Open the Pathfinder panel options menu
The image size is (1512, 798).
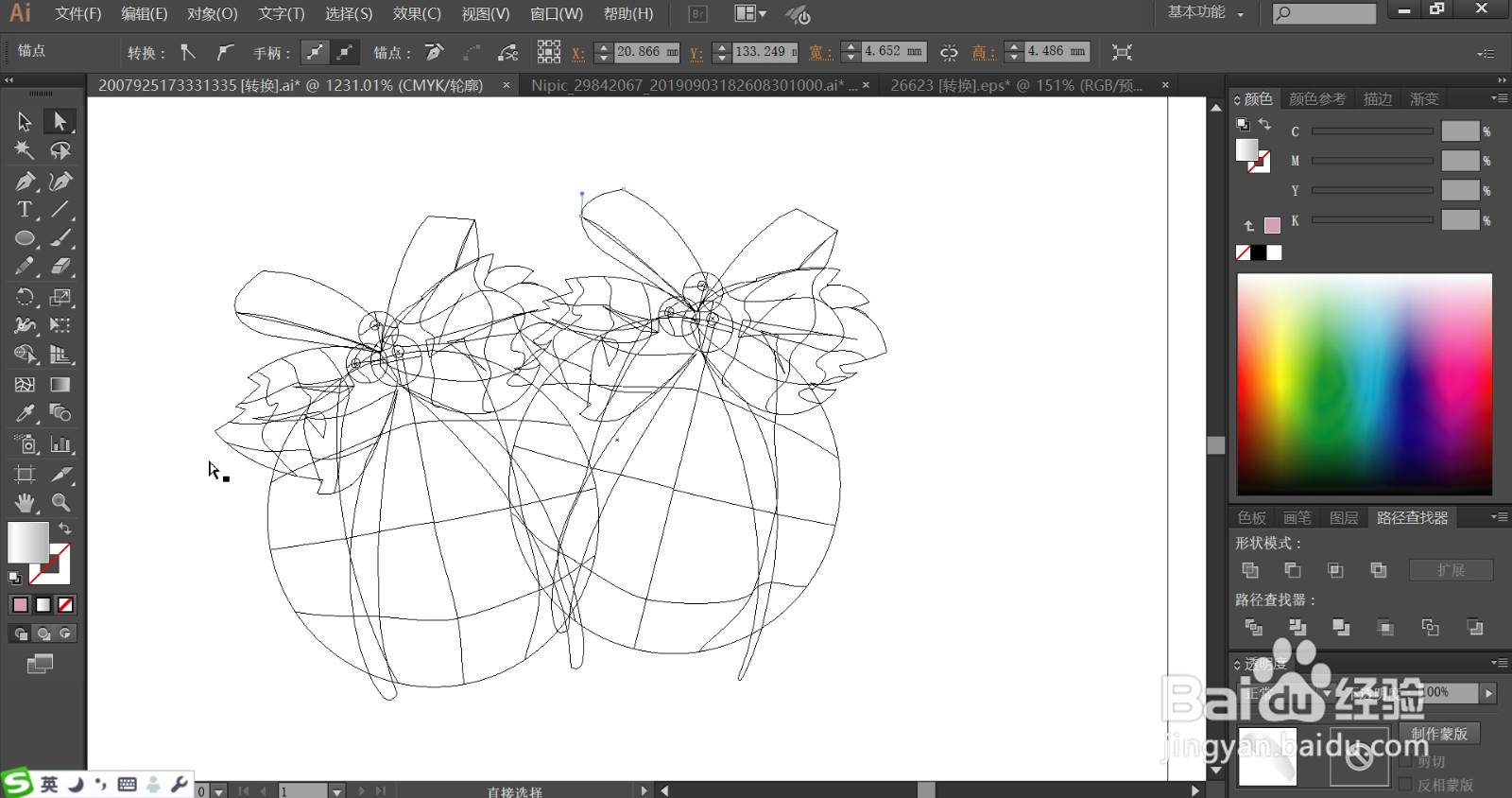tap(1499, 517)
